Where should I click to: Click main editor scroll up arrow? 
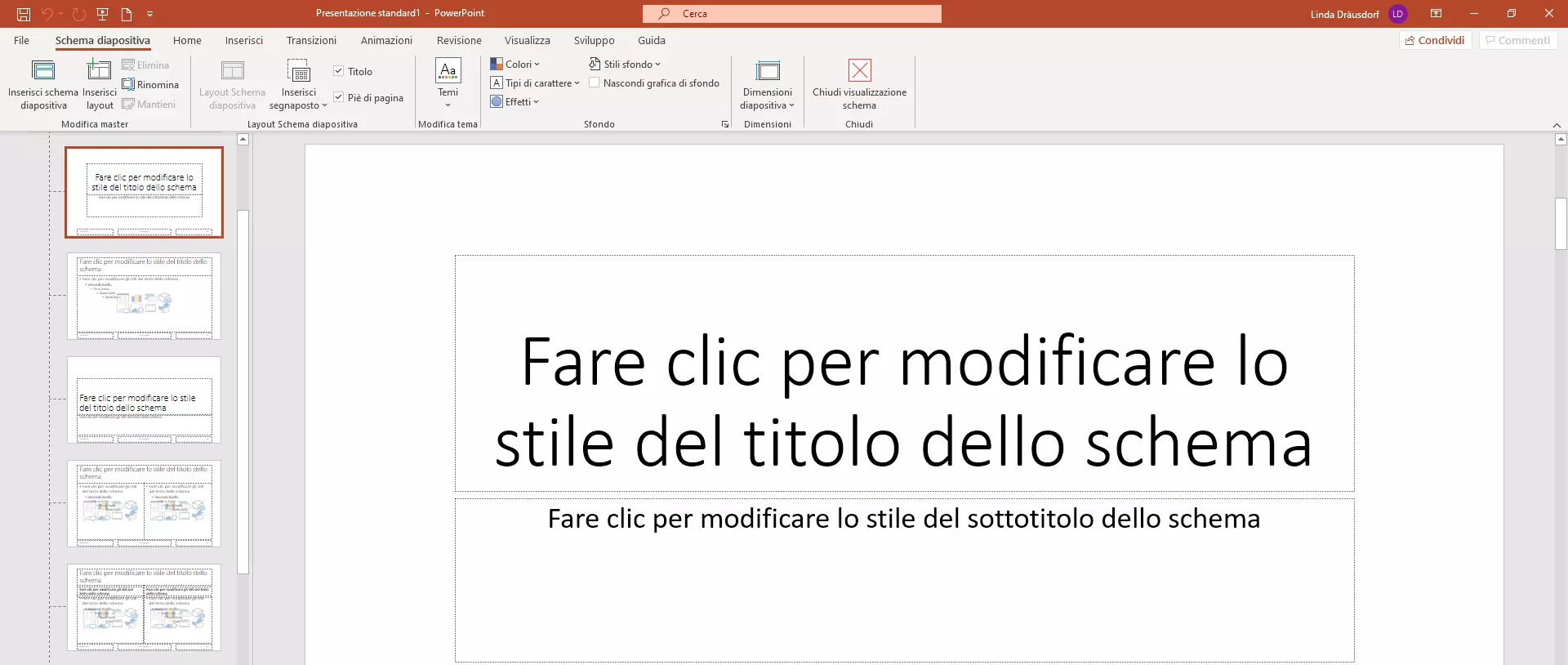tap(1561, 140)
